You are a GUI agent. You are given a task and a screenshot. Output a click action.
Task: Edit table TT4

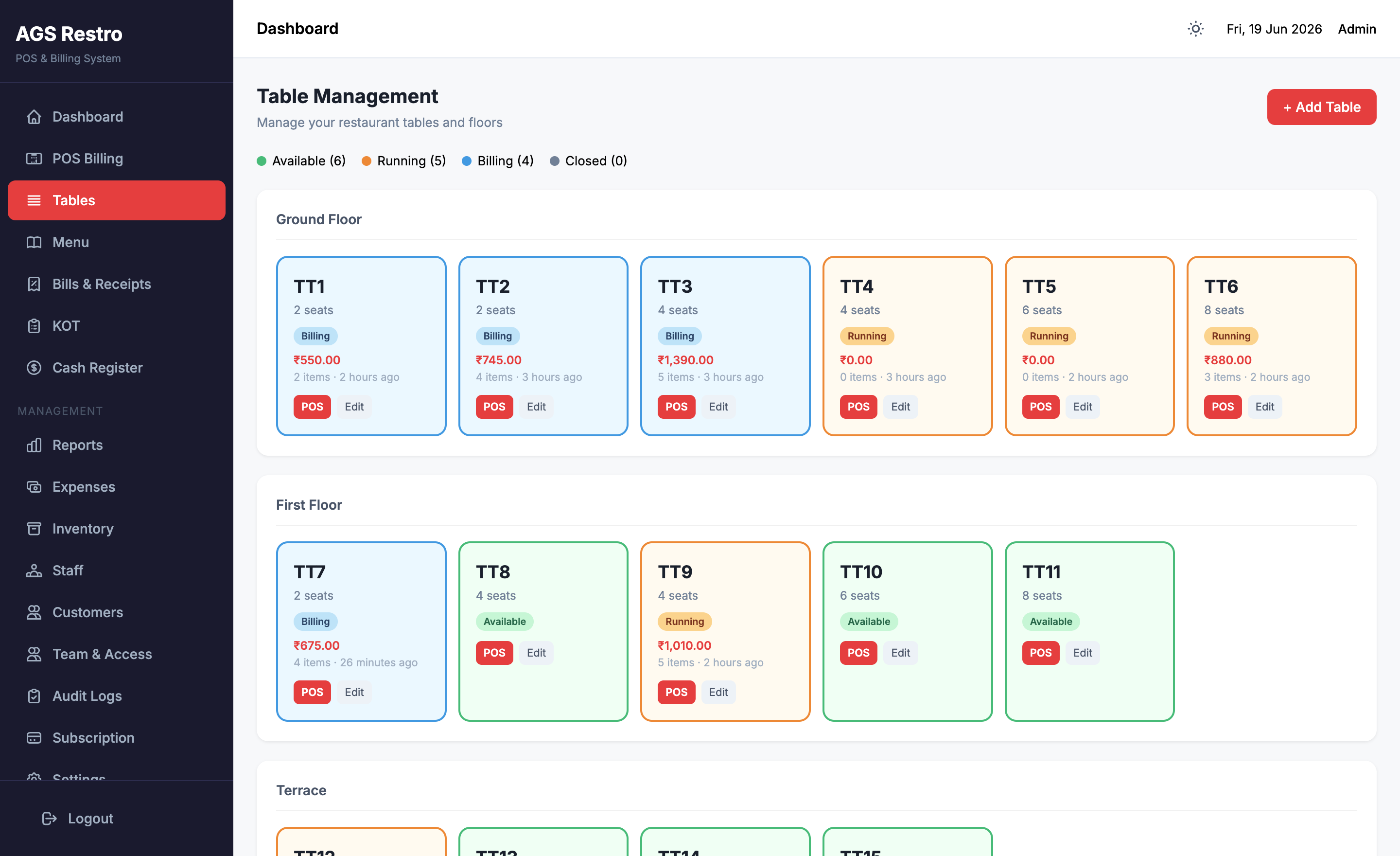coord(901,407)
